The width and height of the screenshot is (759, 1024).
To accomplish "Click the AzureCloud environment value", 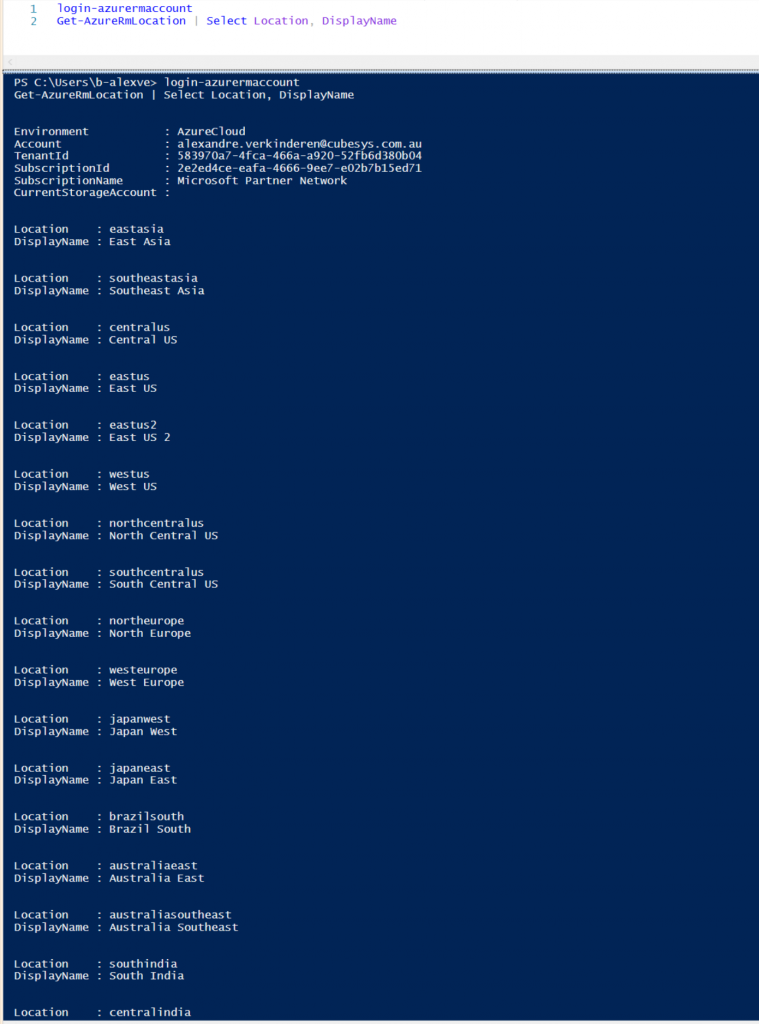I will [211, 131].
